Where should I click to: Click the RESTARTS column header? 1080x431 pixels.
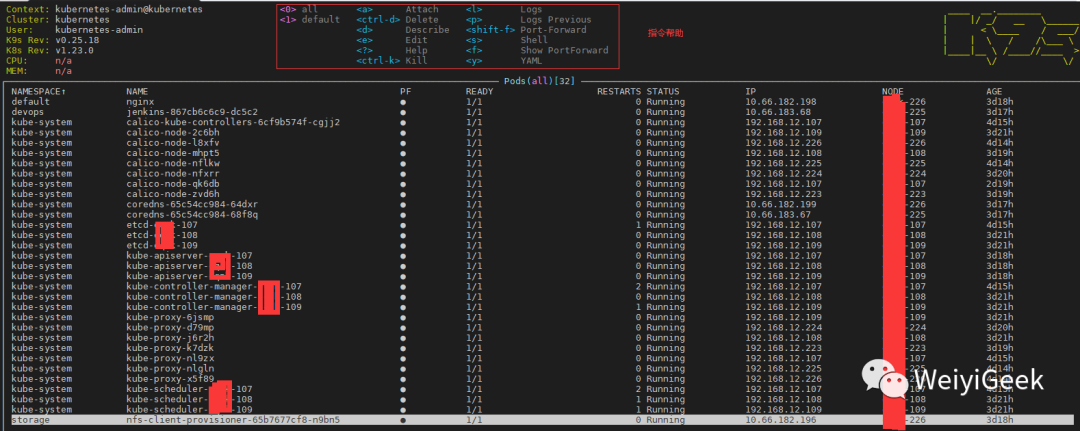pyautogui.click(x=619, y=92)
